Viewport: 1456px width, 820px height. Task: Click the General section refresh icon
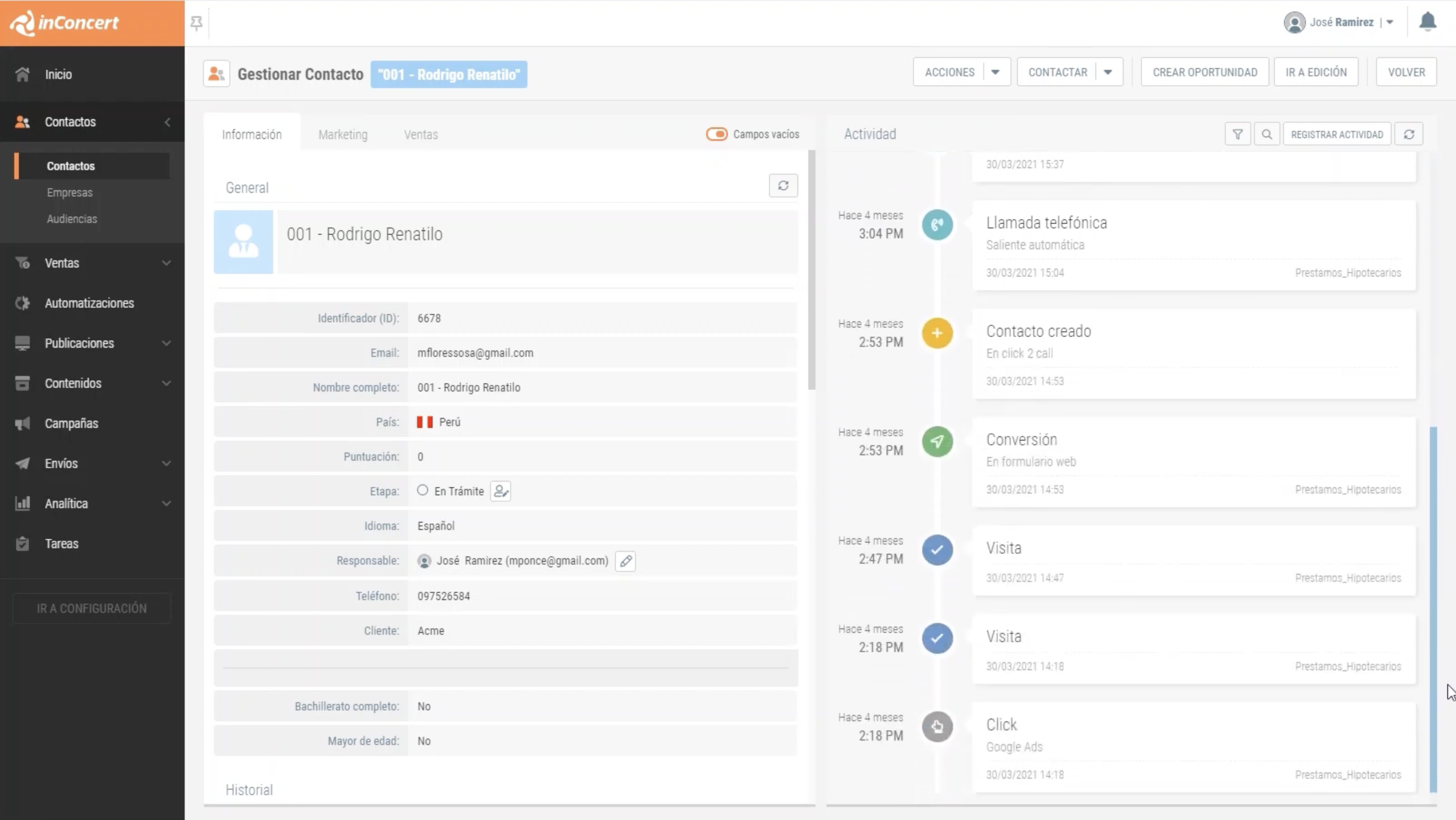point(783,186)
